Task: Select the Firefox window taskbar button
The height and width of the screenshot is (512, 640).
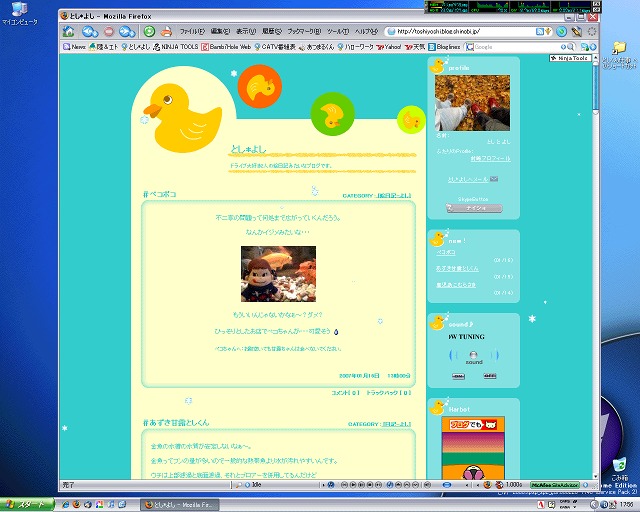Action: [180, 505]
